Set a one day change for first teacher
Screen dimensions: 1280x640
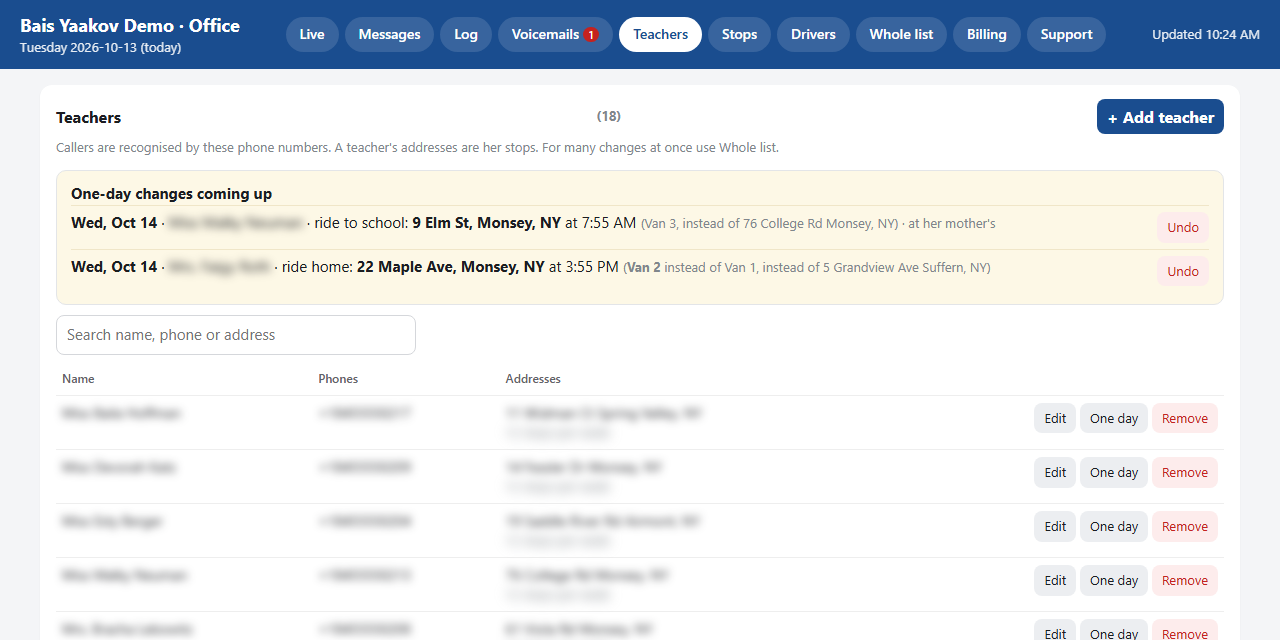(x=1114, y=419)
